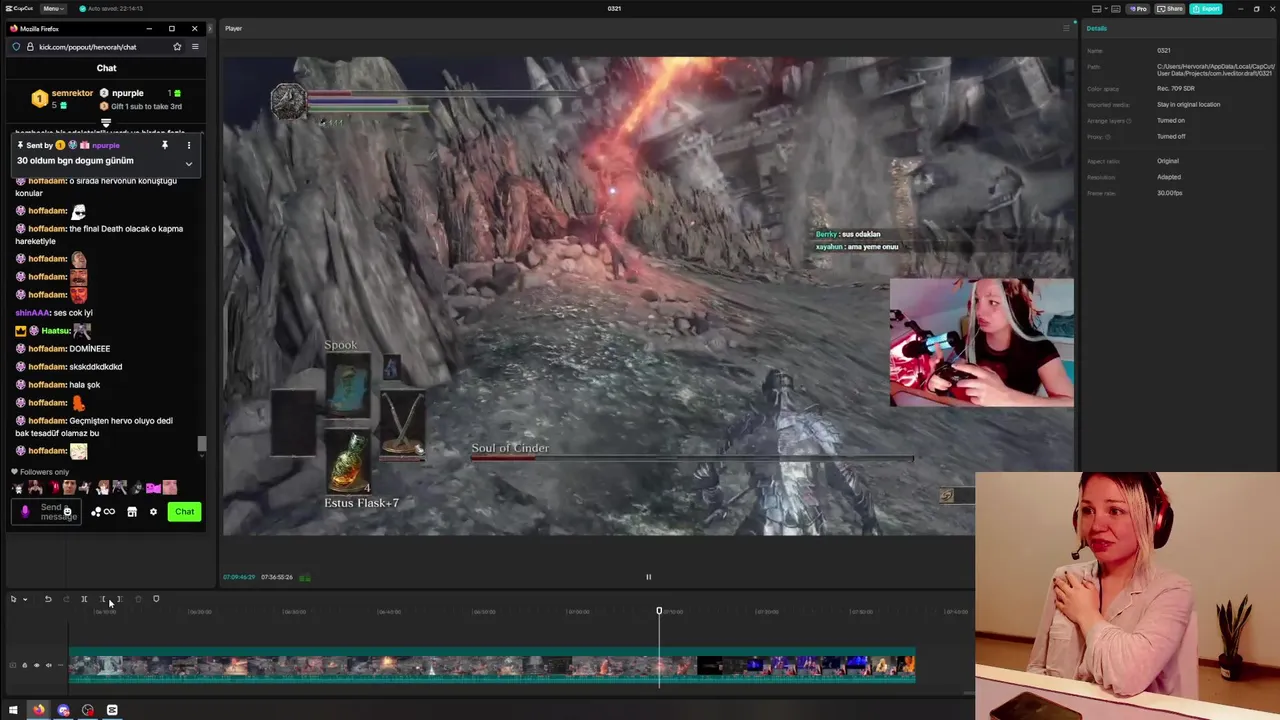The image size is (1280, 720).
Task: Bookmark the page with Firefox star icon
Action: click(x=177, y=47)
